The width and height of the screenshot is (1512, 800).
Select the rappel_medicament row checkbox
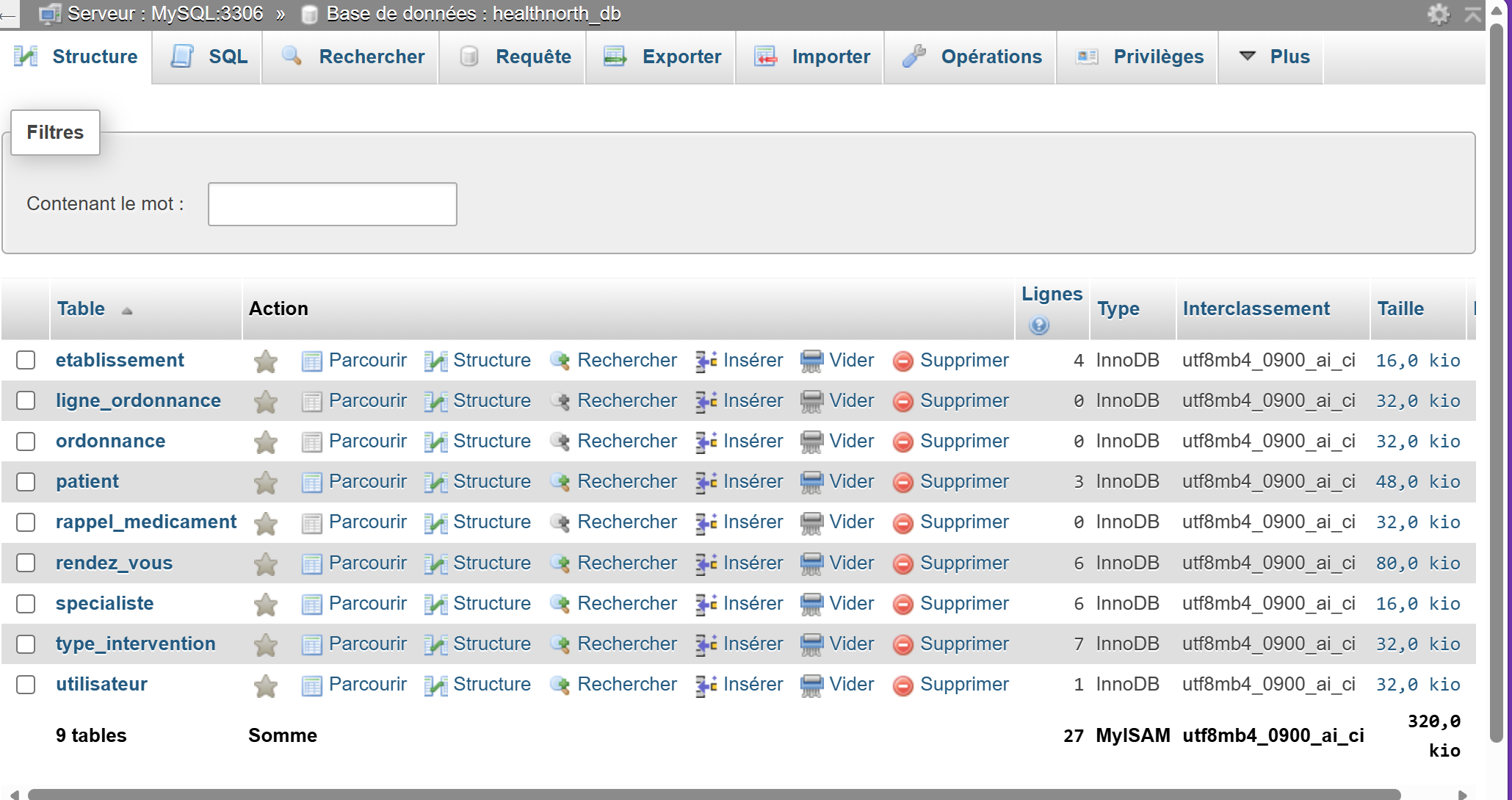[26, 522]
